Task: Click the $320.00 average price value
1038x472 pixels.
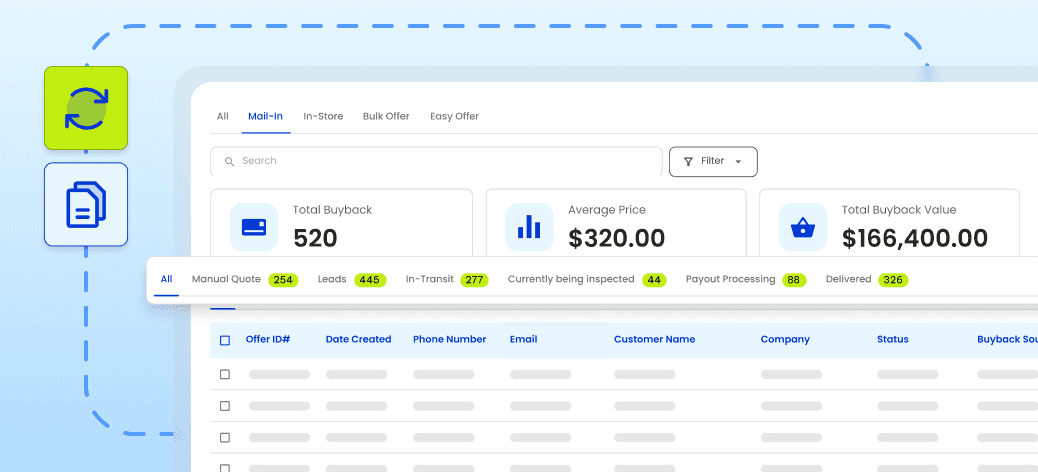Action: click(x=616, y=238)
